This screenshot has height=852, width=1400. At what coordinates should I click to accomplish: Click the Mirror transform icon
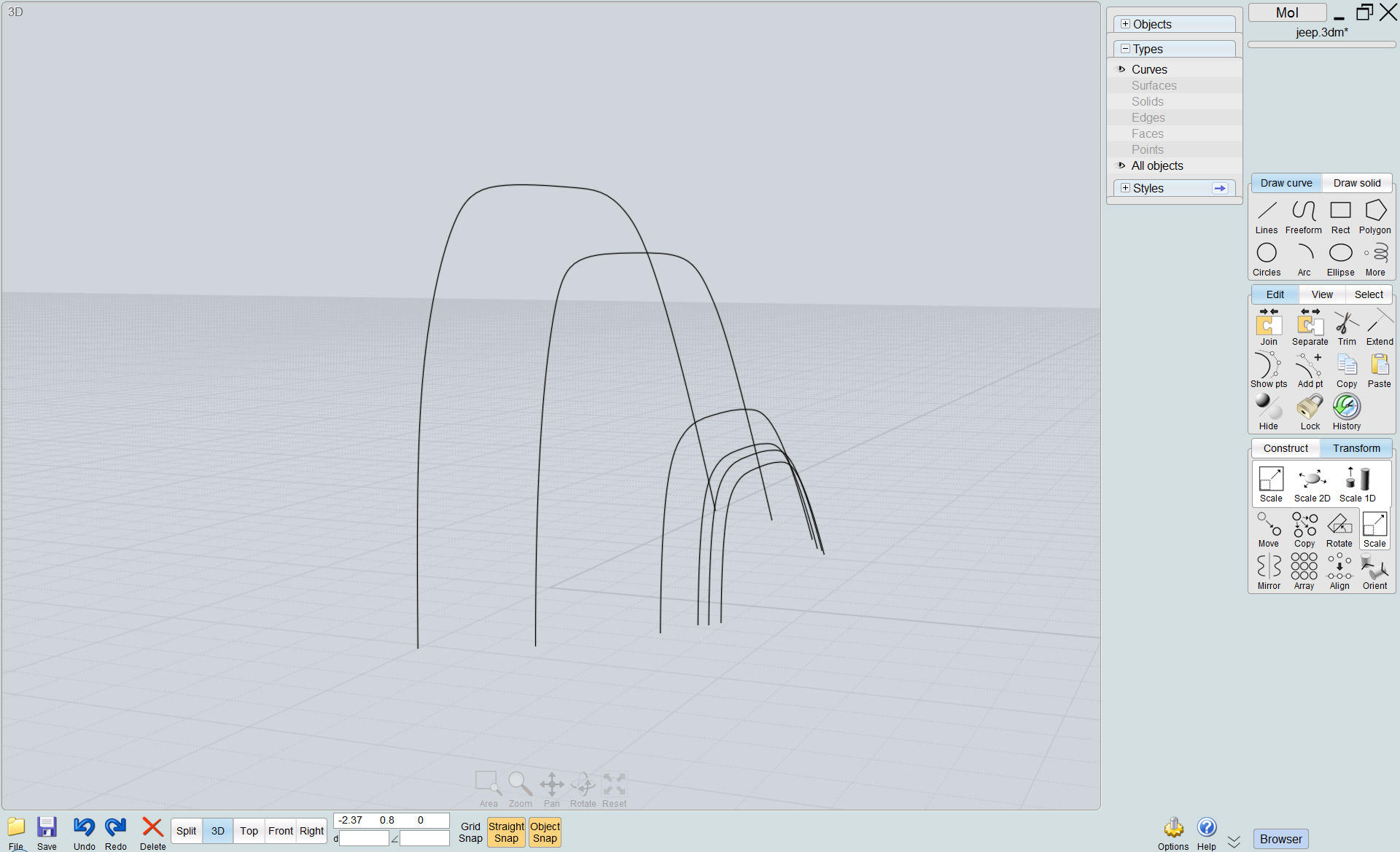1268,570
